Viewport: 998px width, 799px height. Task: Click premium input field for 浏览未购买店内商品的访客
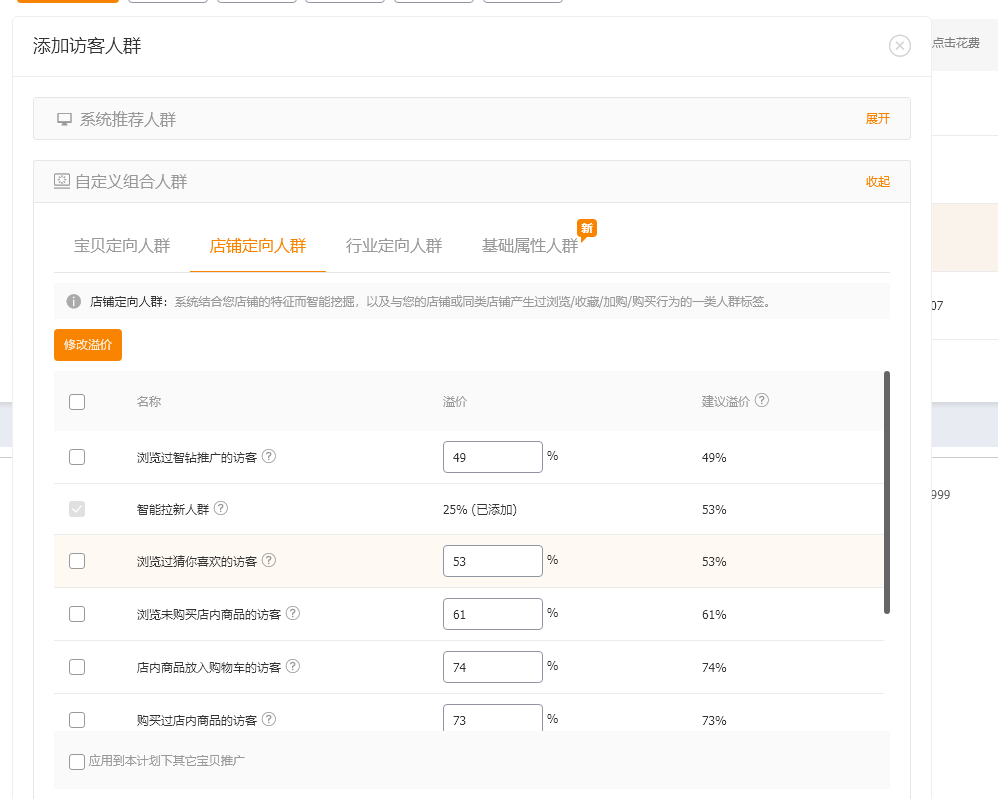492,614
